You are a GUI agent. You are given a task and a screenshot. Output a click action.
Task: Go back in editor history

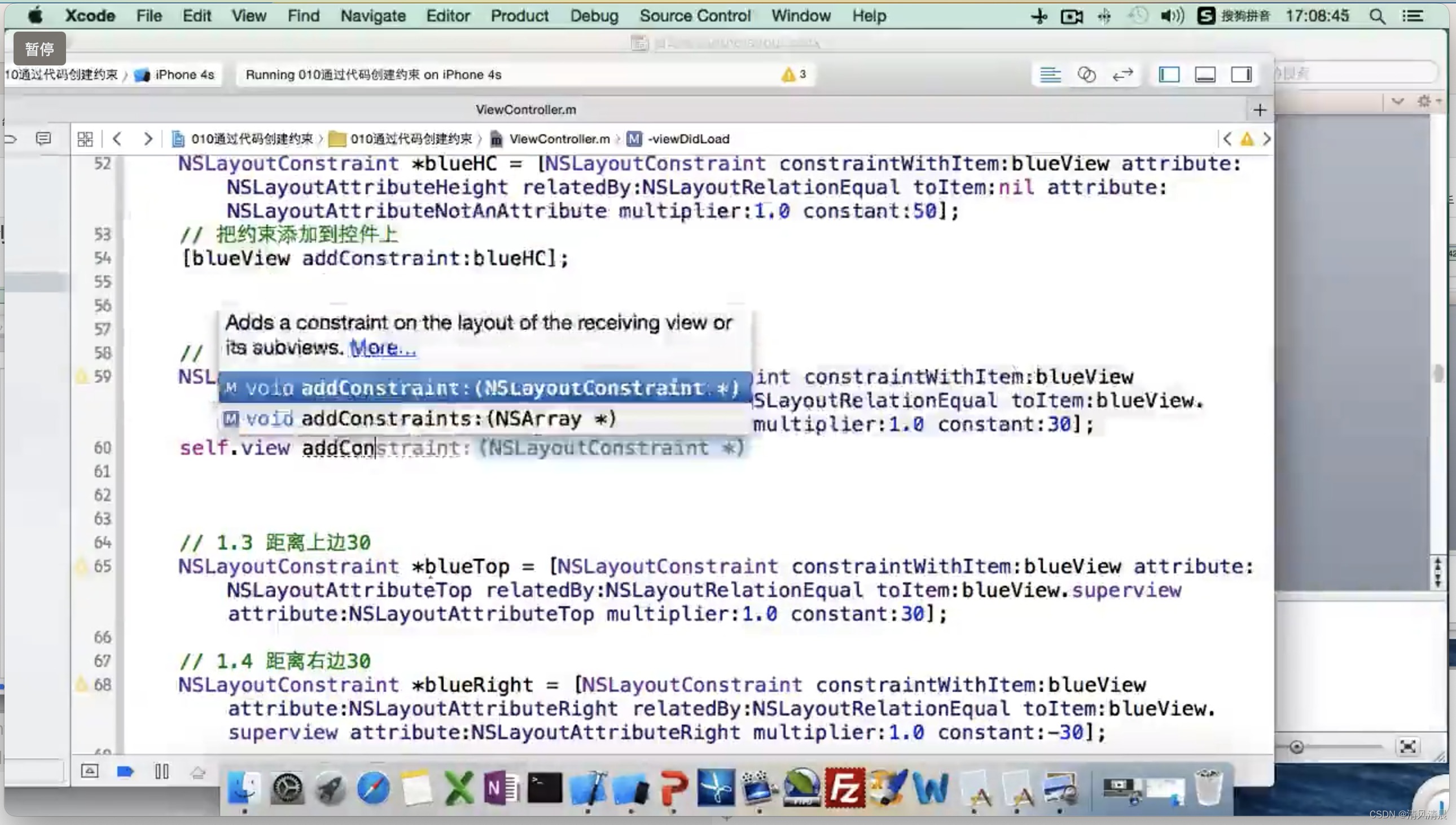coord(117,139)
